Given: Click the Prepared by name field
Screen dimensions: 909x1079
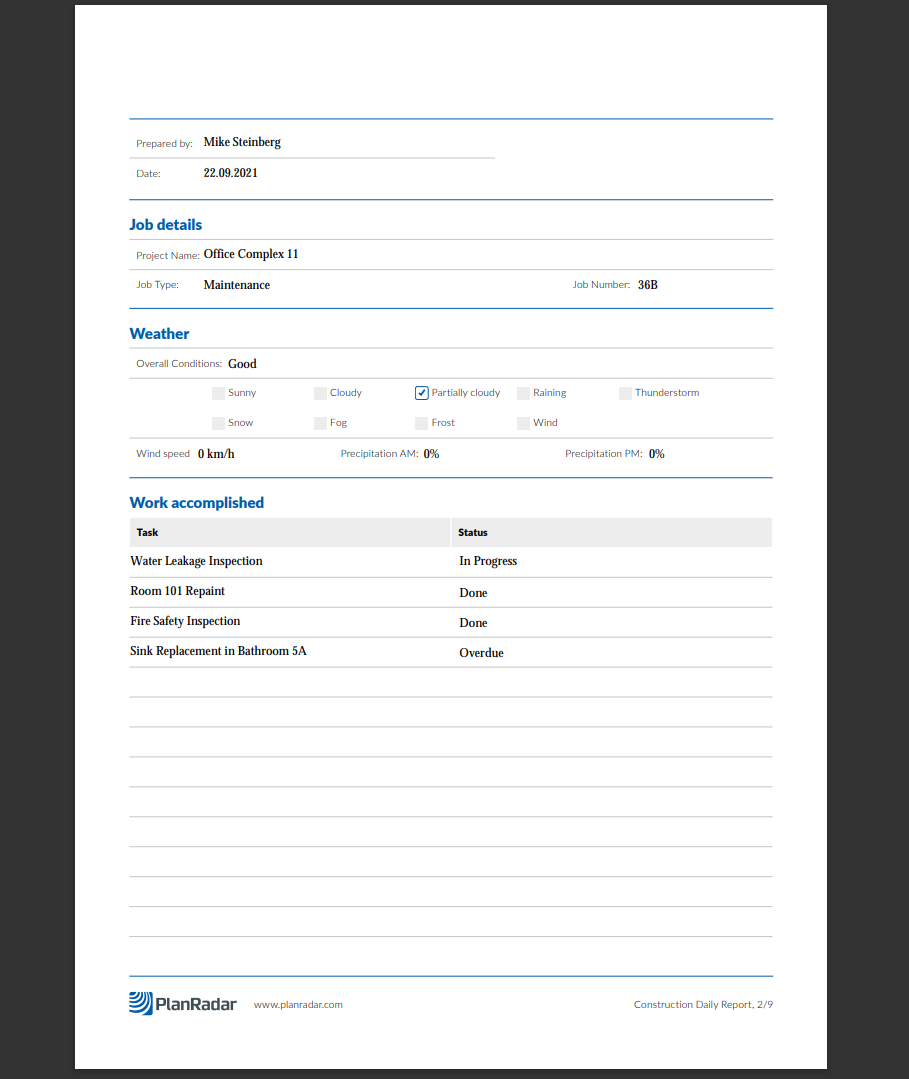Looking at the screenshot, I should click(242, 142).
